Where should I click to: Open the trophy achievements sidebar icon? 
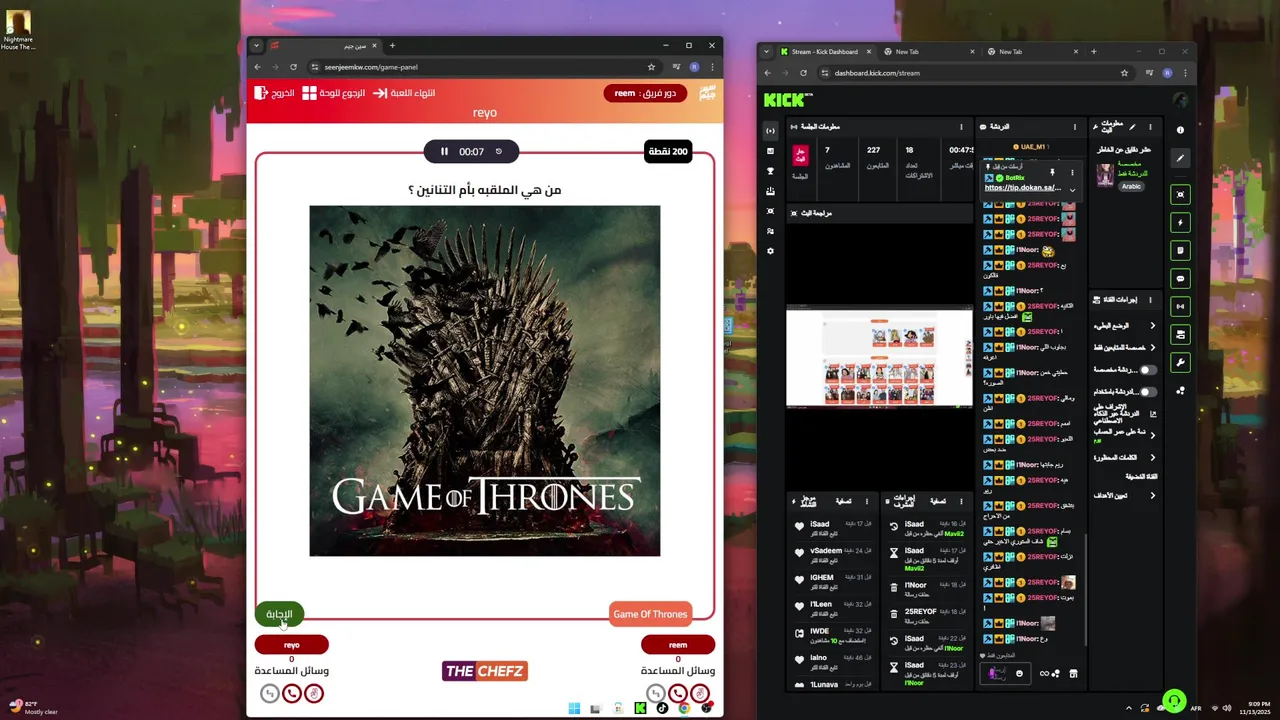click(x=770, y=171)
